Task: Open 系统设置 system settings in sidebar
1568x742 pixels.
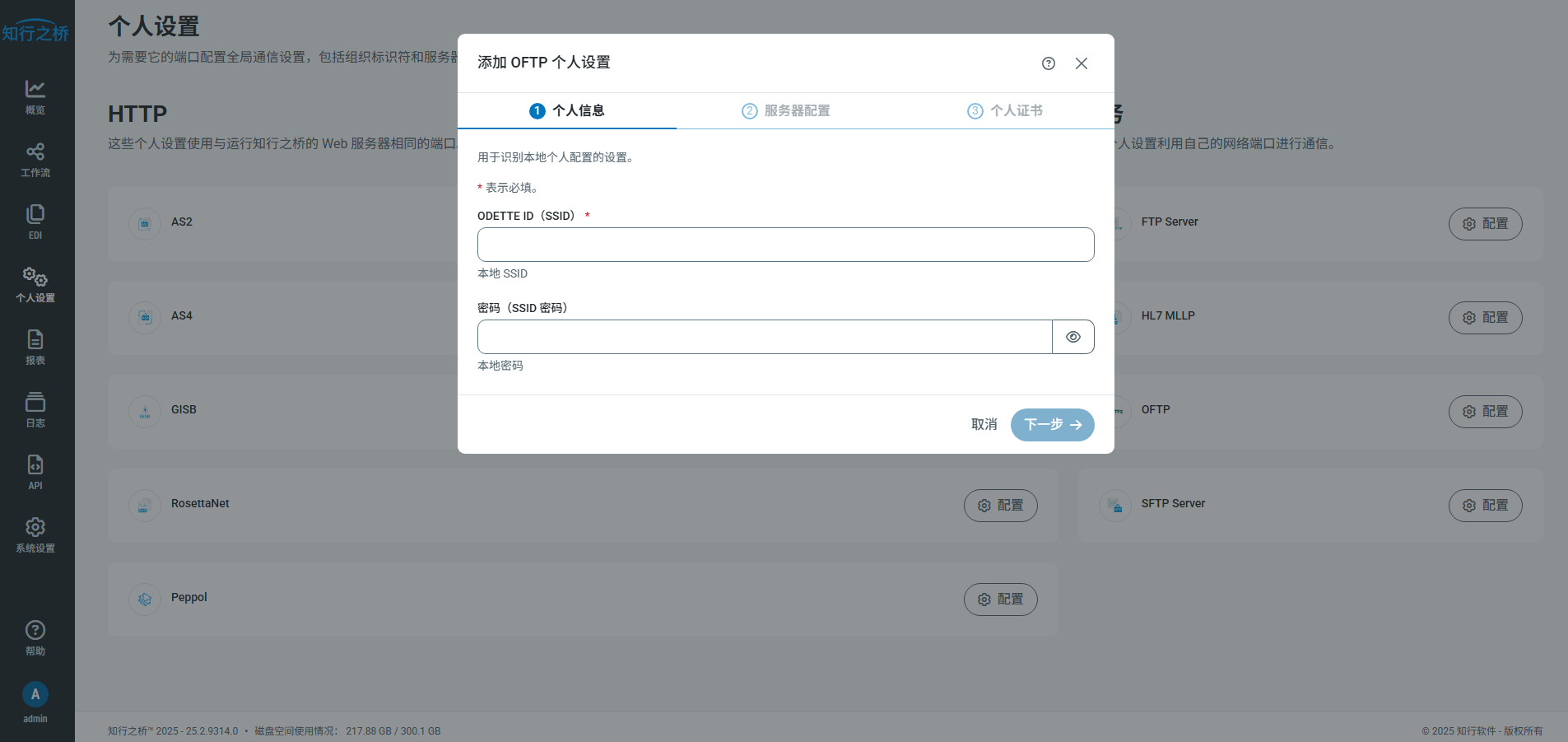Action: point(35,534)
